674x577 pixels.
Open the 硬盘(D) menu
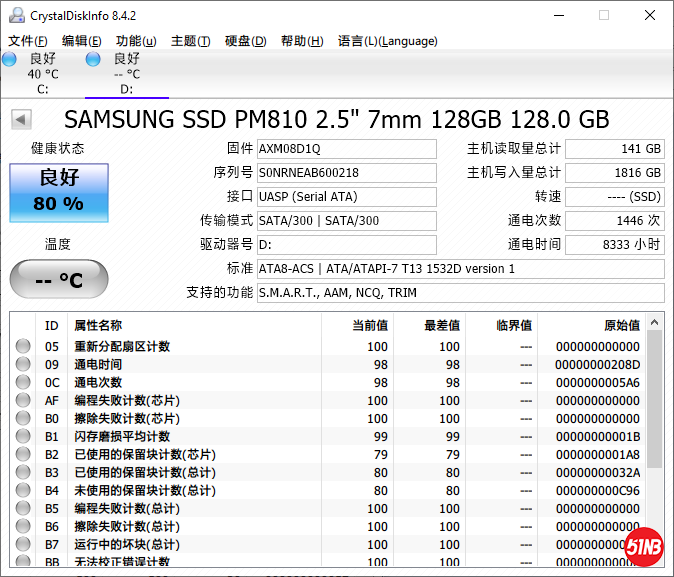pos(245,41)
